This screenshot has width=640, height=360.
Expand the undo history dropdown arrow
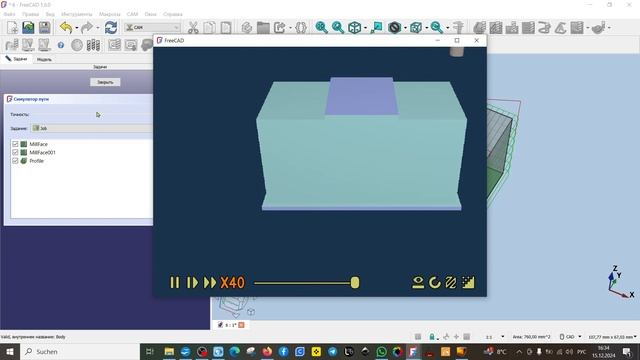click(76, 28)
